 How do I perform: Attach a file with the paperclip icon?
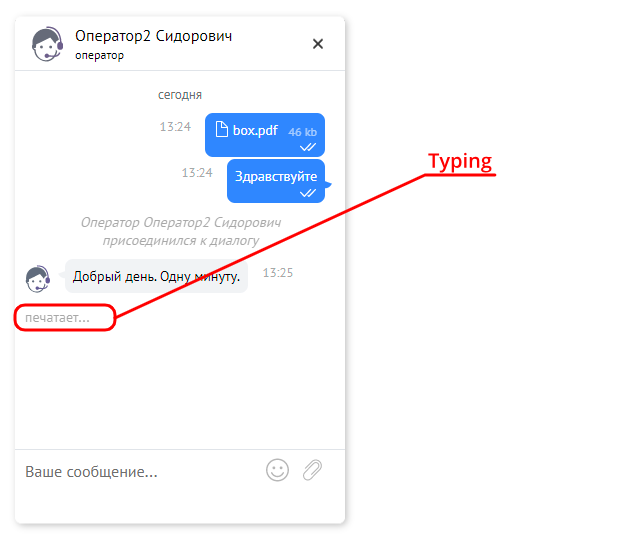pyautogui.click(x=312, y=470)
